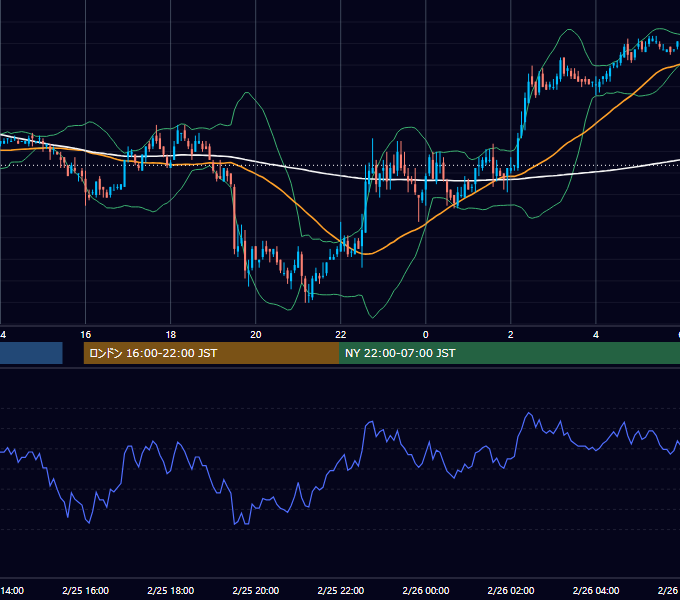Image resolution: width=680 pixels, height=600 pixels.
Task: Click the "18" hour label on price chart axis
Action: [171, 335]
